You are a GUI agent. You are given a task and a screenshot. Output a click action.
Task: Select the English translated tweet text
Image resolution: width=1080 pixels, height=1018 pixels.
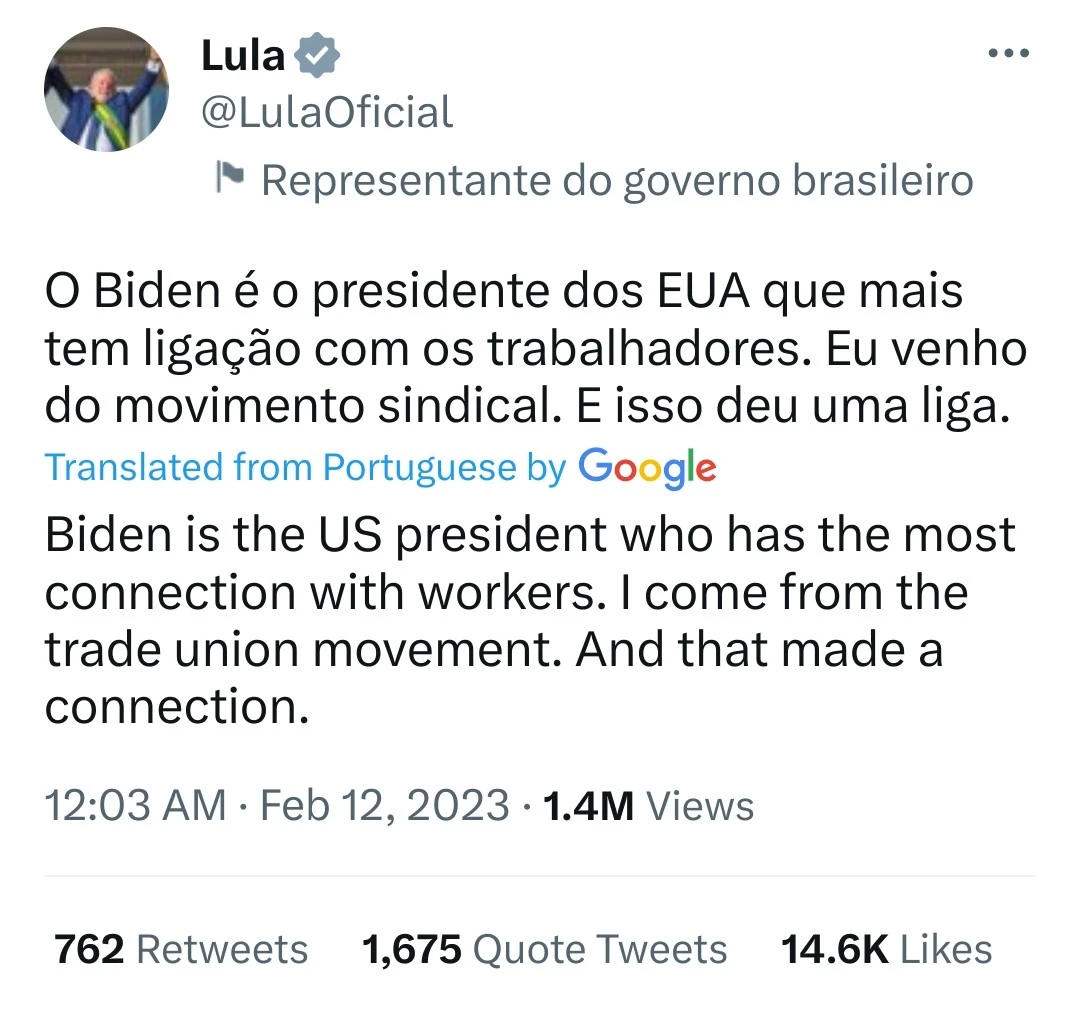point(530,621)
